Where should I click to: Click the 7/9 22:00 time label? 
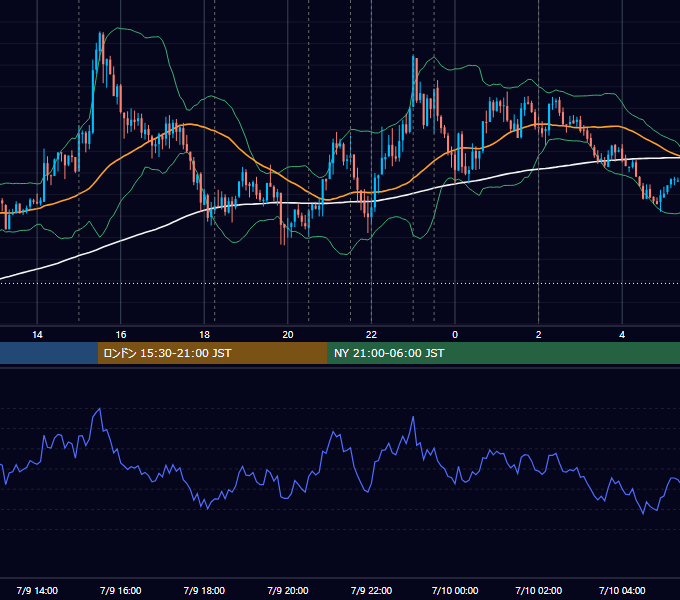coord(371,590)
